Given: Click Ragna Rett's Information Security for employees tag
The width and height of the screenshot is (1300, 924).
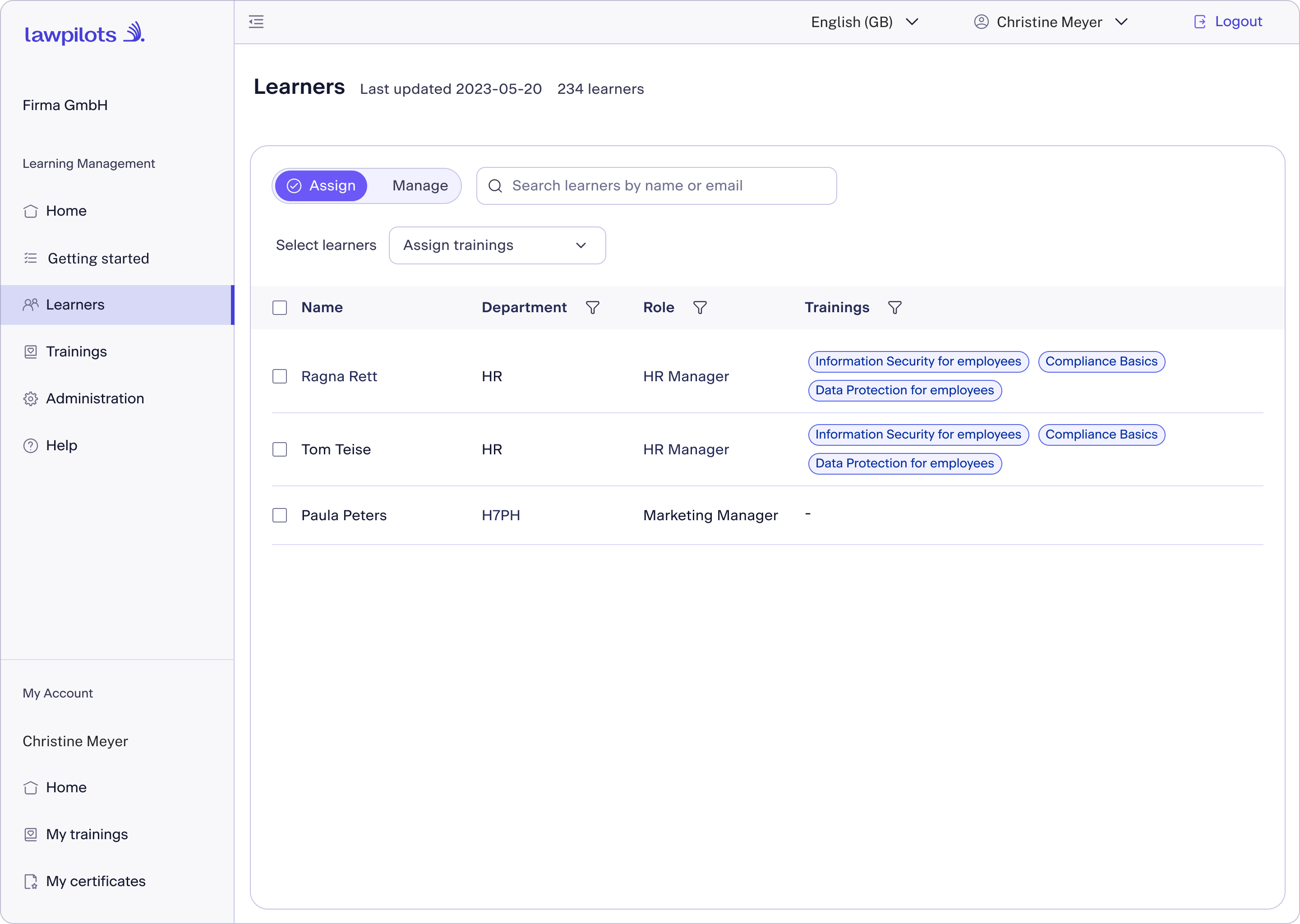Looking at the screenshot, I should [918, 362].
